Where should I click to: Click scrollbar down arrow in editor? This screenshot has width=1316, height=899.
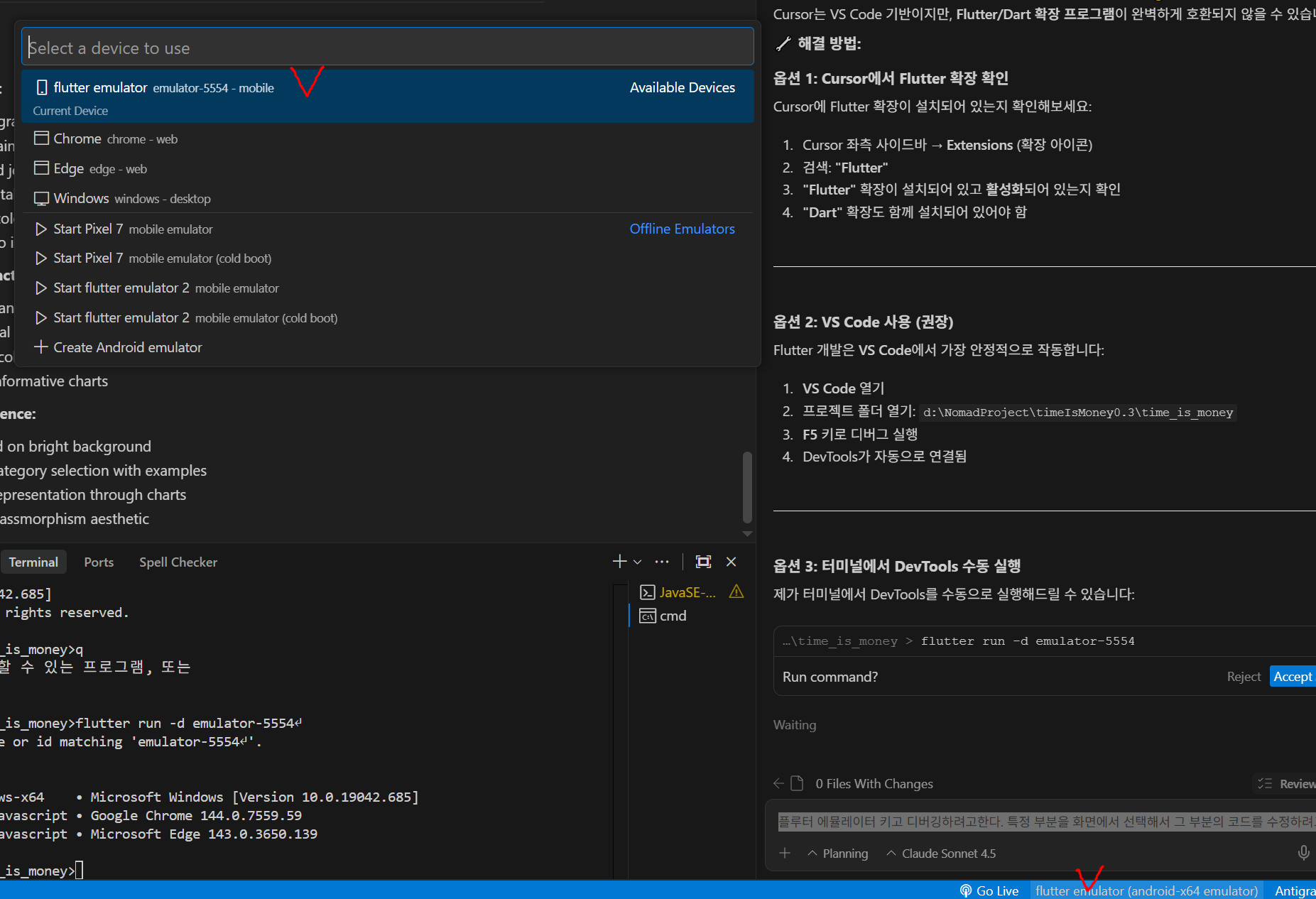pyautogui.click(x=747, y=533)
